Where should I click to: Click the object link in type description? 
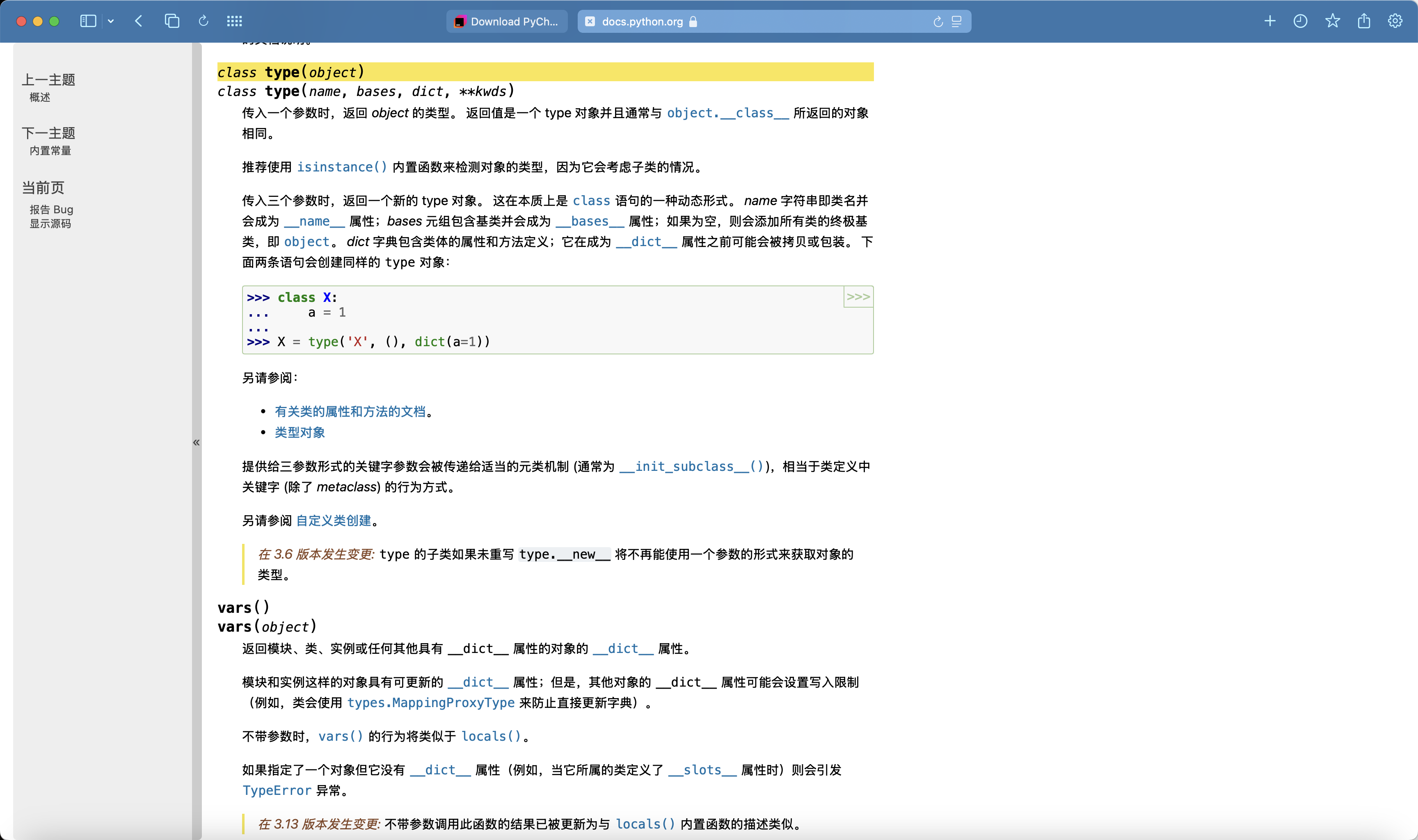click(306, 242)
